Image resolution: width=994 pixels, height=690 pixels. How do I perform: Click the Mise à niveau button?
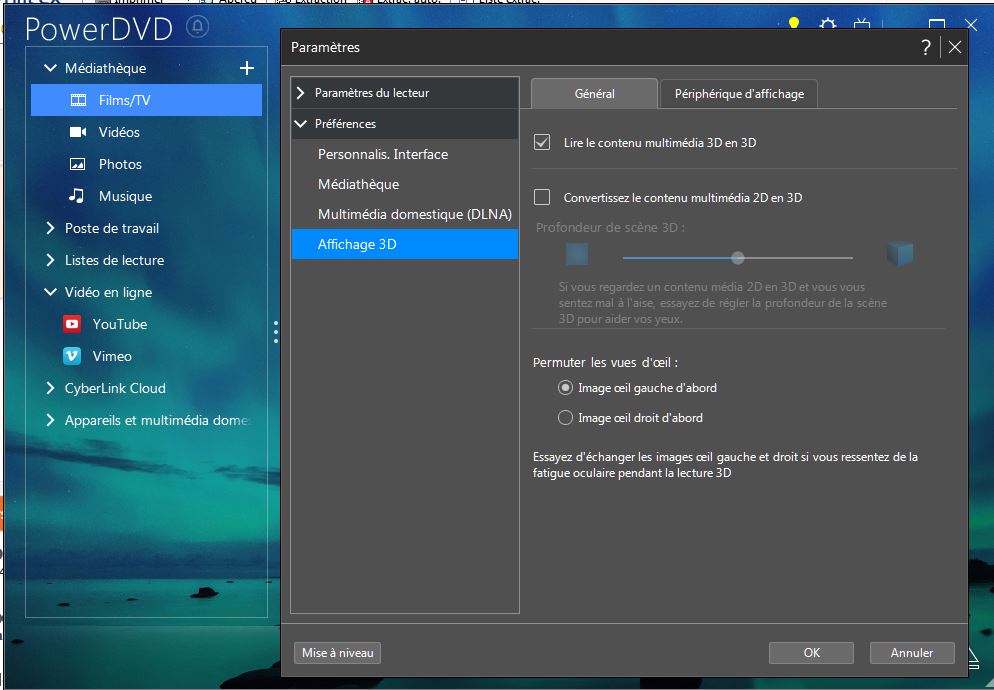(x=337, y=653)
